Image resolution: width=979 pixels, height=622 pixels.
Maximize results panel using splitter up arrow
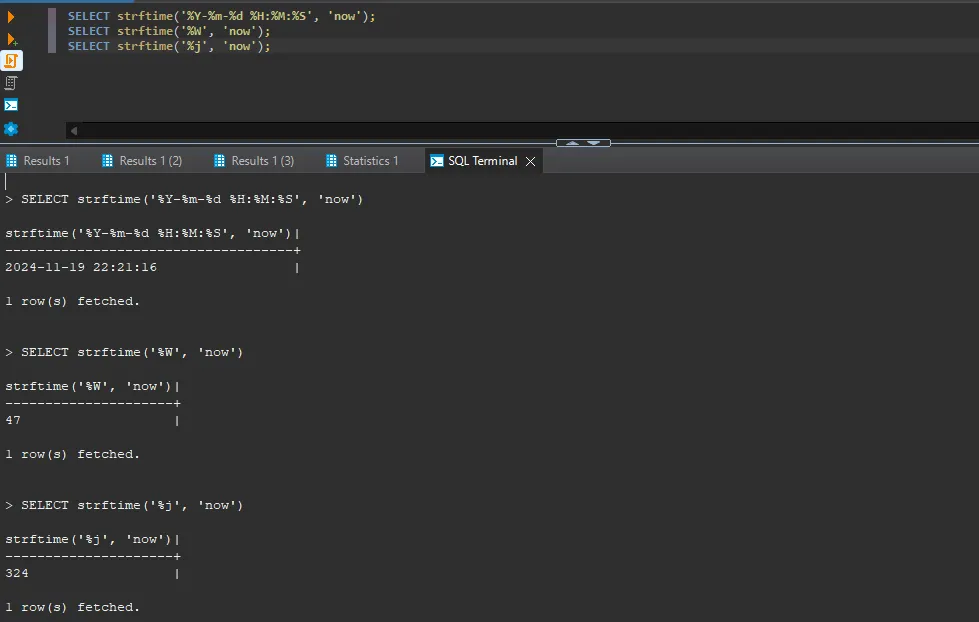[572, 143]
